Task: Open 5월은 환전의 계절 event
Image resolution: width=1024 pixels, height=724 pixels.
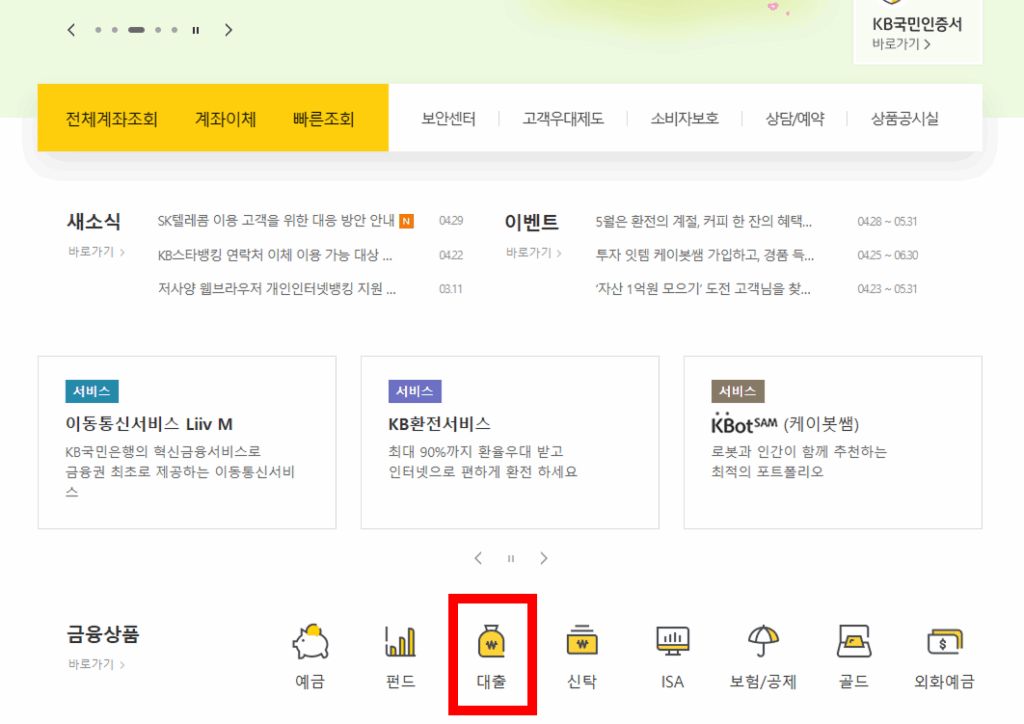Action: (x=703, y=221)
